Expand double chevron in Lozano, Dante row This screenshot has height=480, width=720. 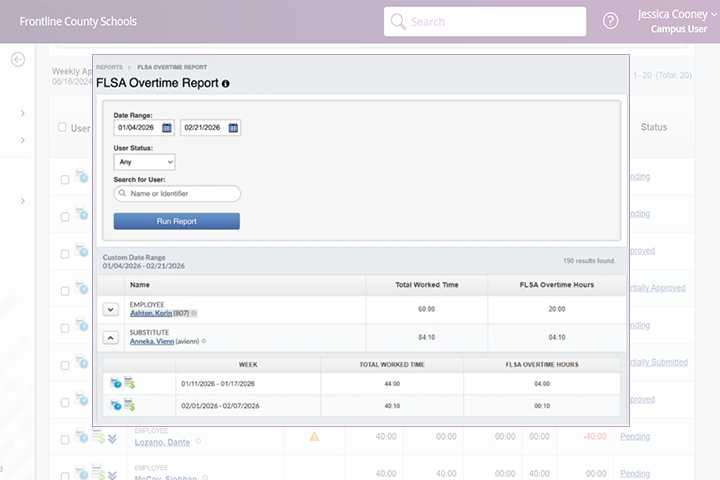click(112, 439)
